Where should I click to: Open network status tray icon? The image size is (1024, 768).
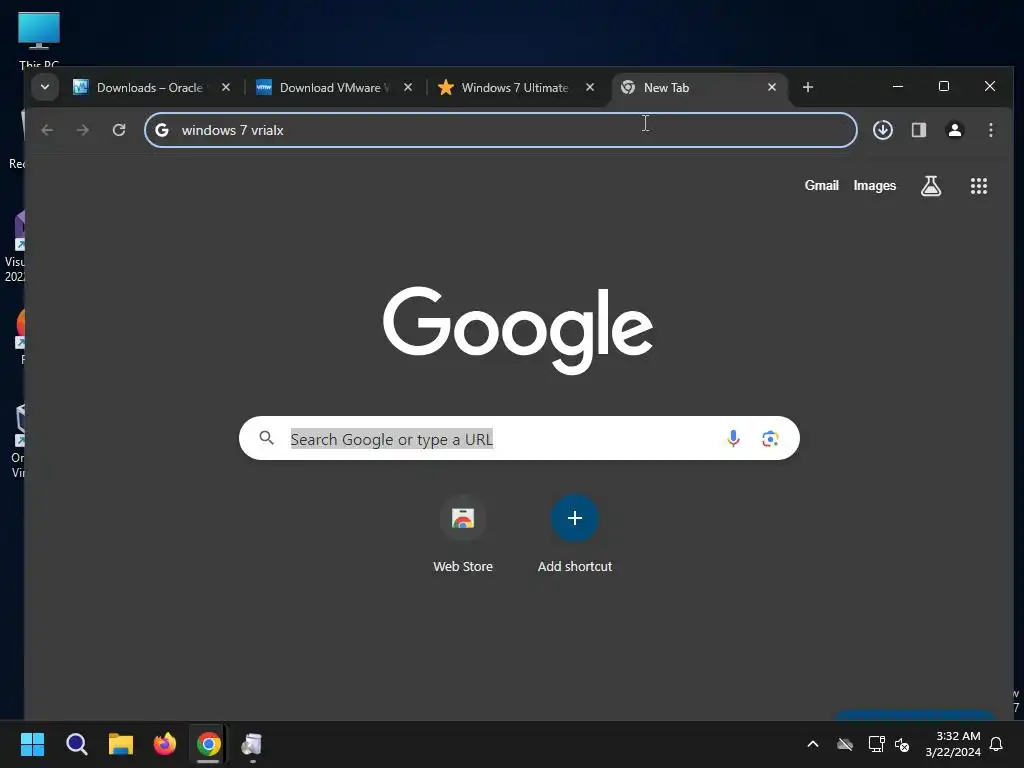point(876,744)
